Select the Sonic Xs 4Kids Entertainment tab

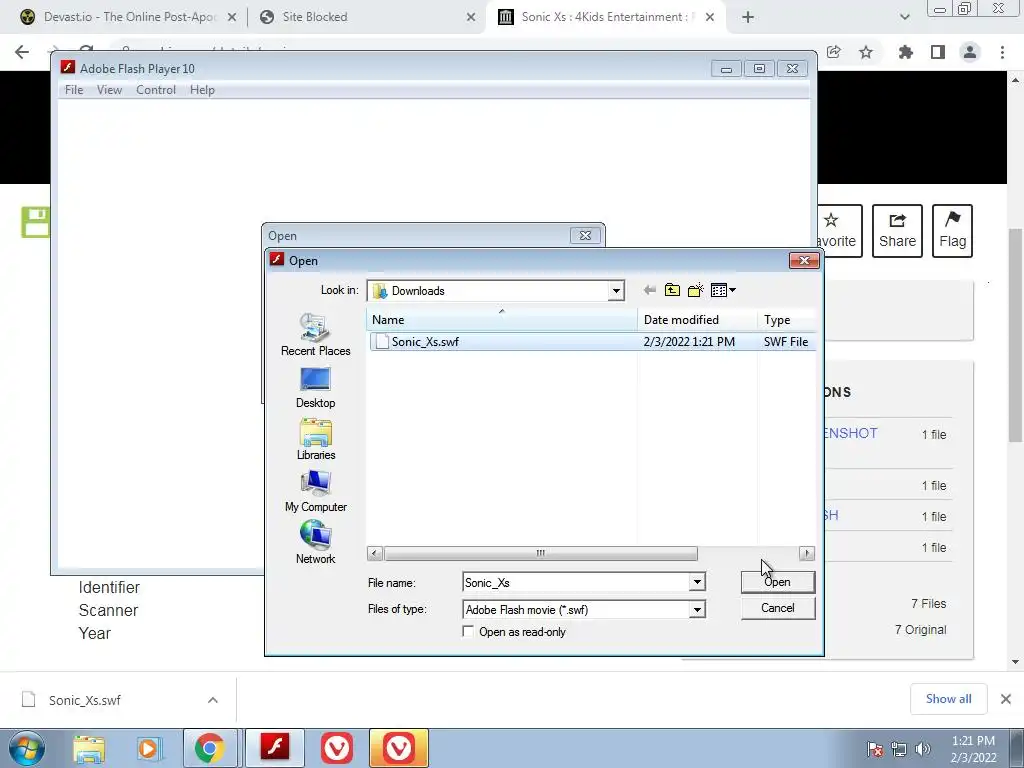pyautogui.click(x=606, y=17)
